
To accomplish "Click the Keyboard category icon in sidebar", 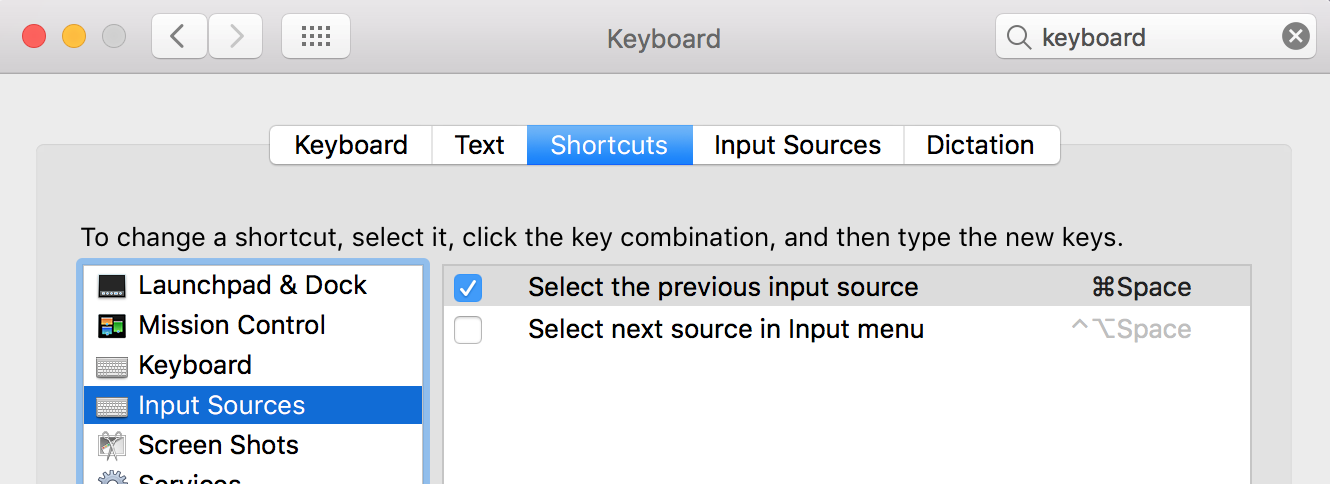I will point(111,366).
